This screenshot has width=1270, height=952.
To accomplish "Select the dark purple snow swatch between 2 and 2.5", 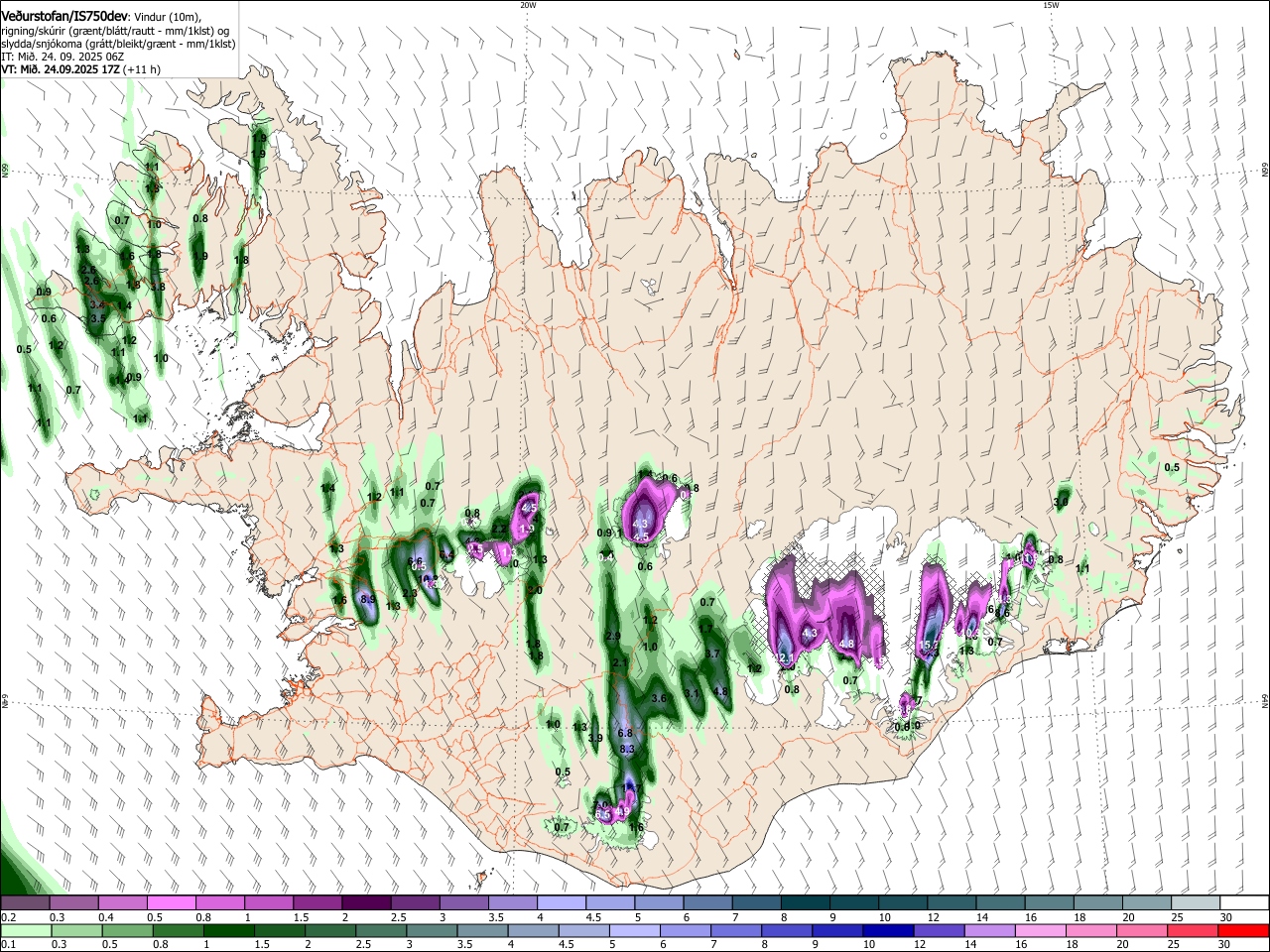I will point(365,902).
